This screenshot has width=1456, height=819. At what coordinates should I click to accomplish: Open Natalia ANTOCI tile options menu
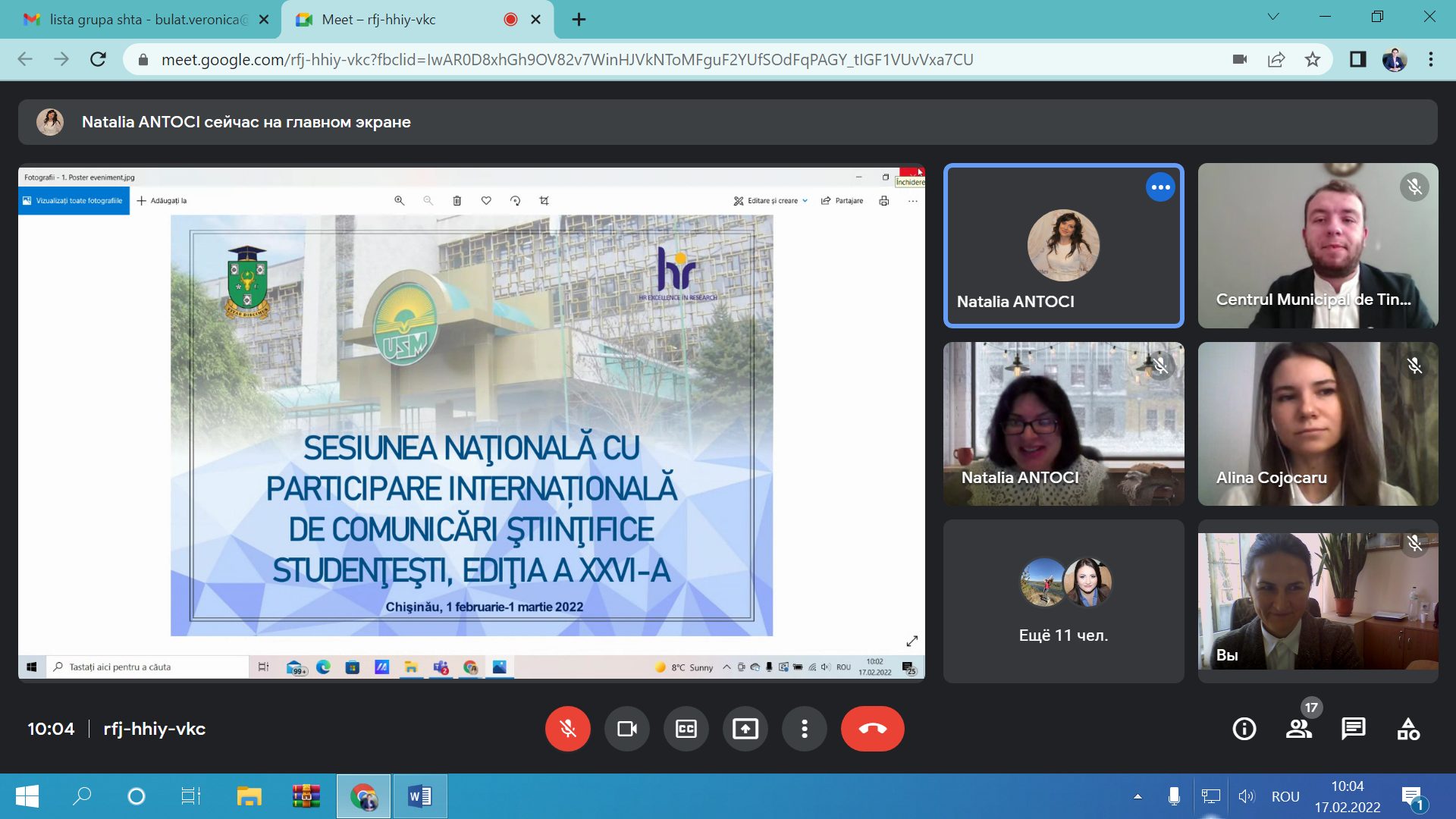1159,187
